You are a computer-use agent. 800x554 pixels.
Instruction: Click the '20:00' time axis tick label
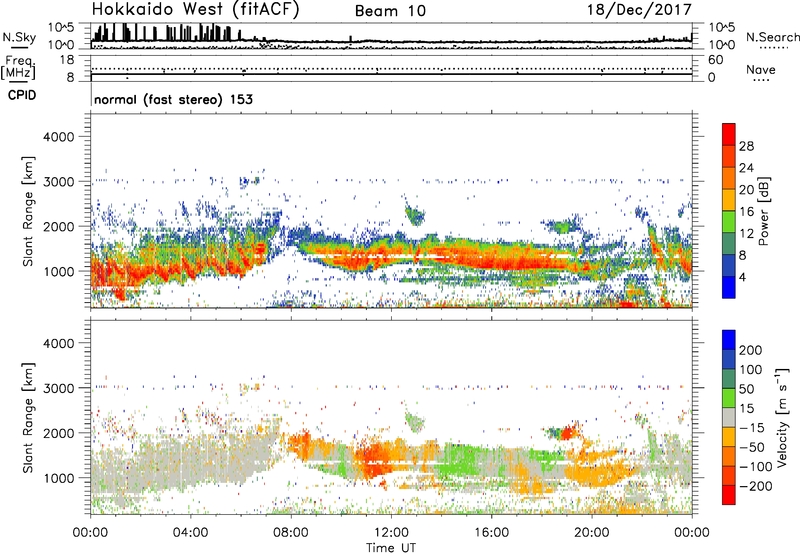592,533
